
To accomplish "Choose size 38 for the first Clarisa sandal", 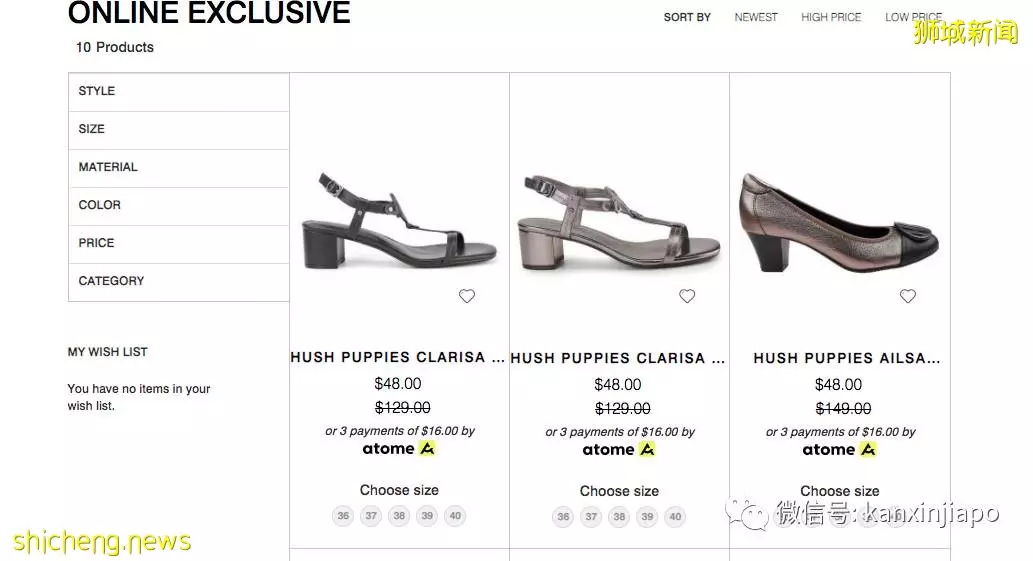I will 399,516.
